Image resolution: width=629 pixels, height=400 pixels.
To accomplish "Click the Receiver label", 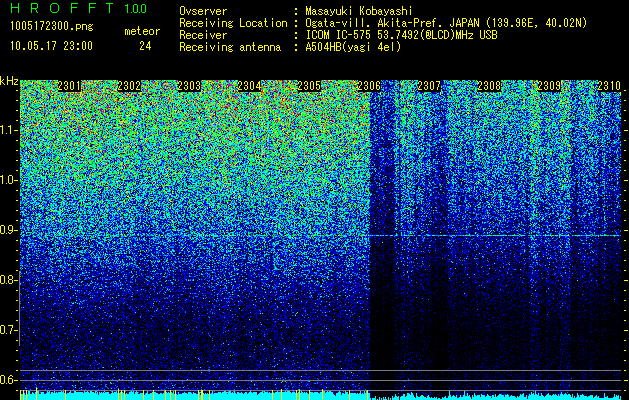I will (x=203, y=35).
